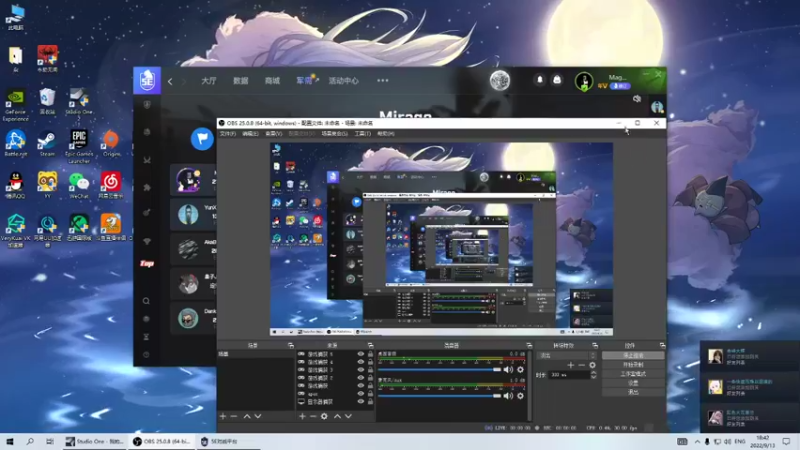The width and height of the screenshot is (800, 450).
Task: Open transition properties gear icon
Action: [592, 365]
